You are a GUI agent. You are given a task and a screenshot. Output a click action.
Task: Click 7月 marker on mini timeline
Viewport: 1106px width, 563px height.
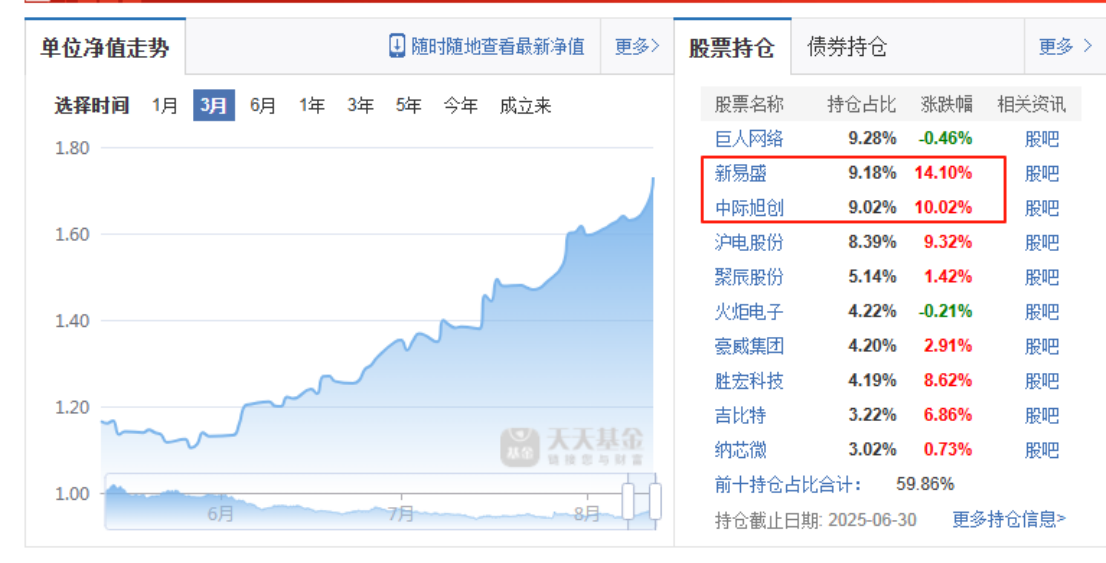click(401, 514)
